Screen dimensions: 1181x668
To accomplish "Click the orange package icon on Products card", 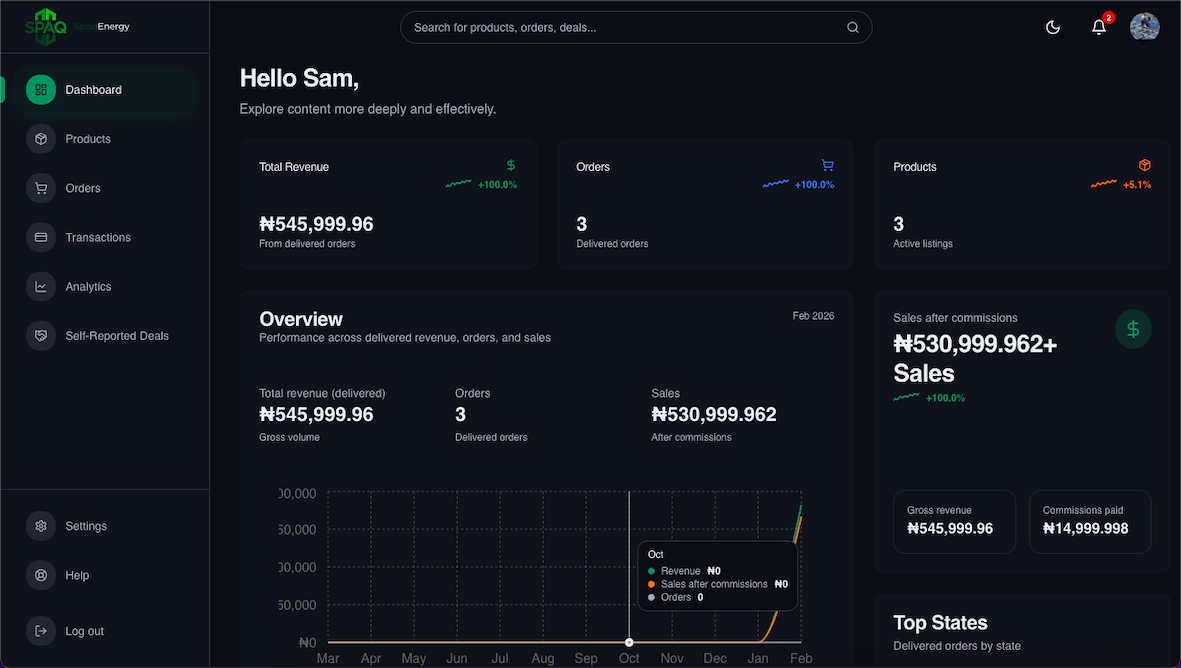I will (x=1144, y=165).
